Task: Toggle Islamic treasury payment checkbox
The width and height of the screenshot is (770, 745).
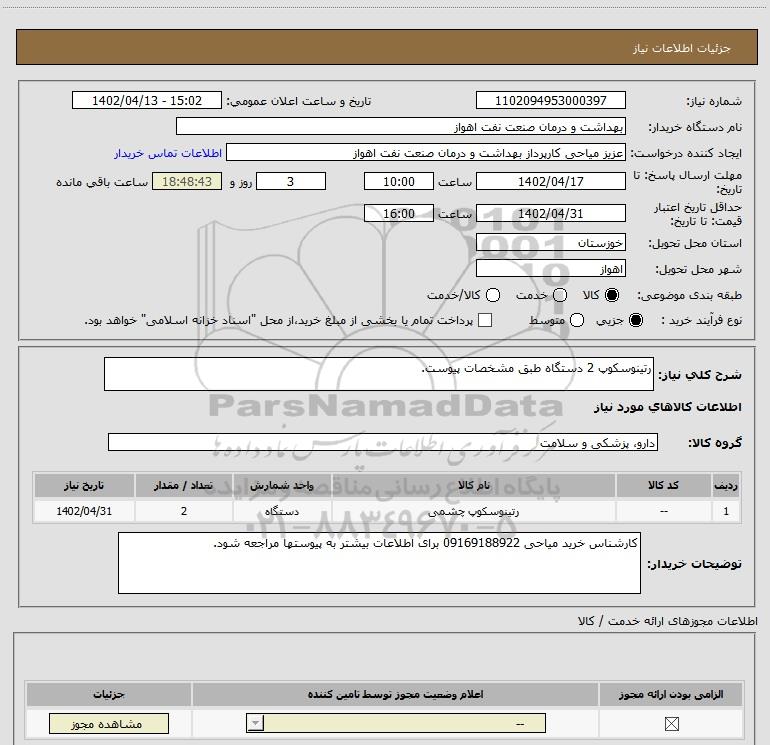Action: pyautogui.click(x=485, y=320)
